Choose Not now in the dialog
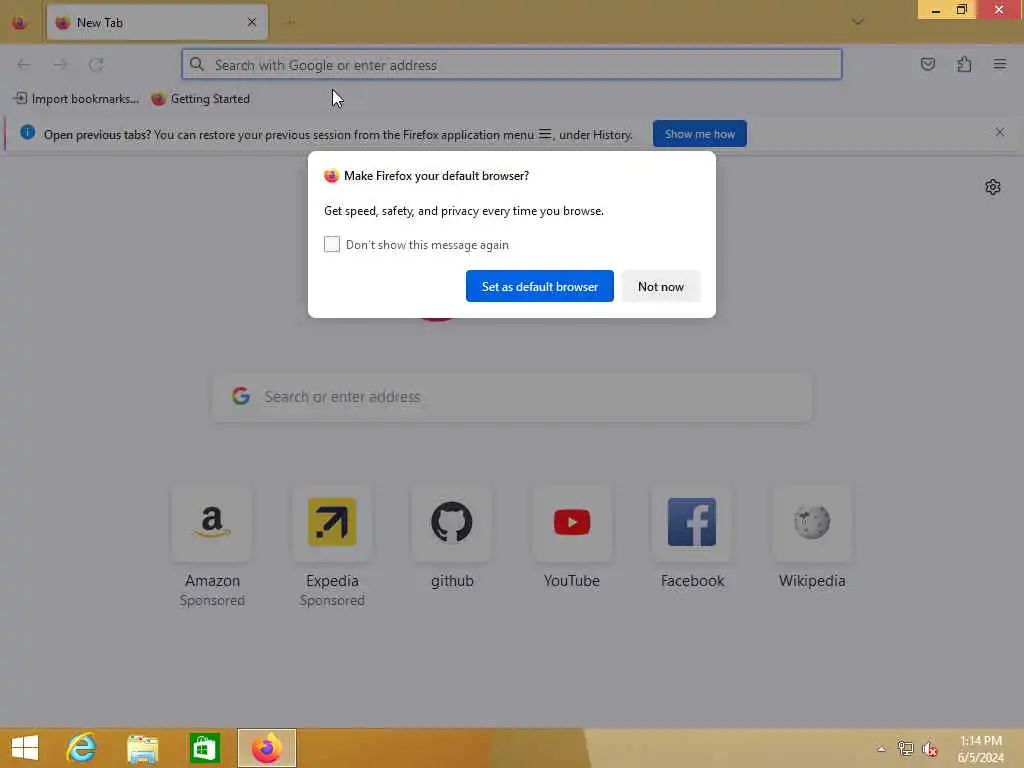Screen dimensions: 1024x768 660,286
